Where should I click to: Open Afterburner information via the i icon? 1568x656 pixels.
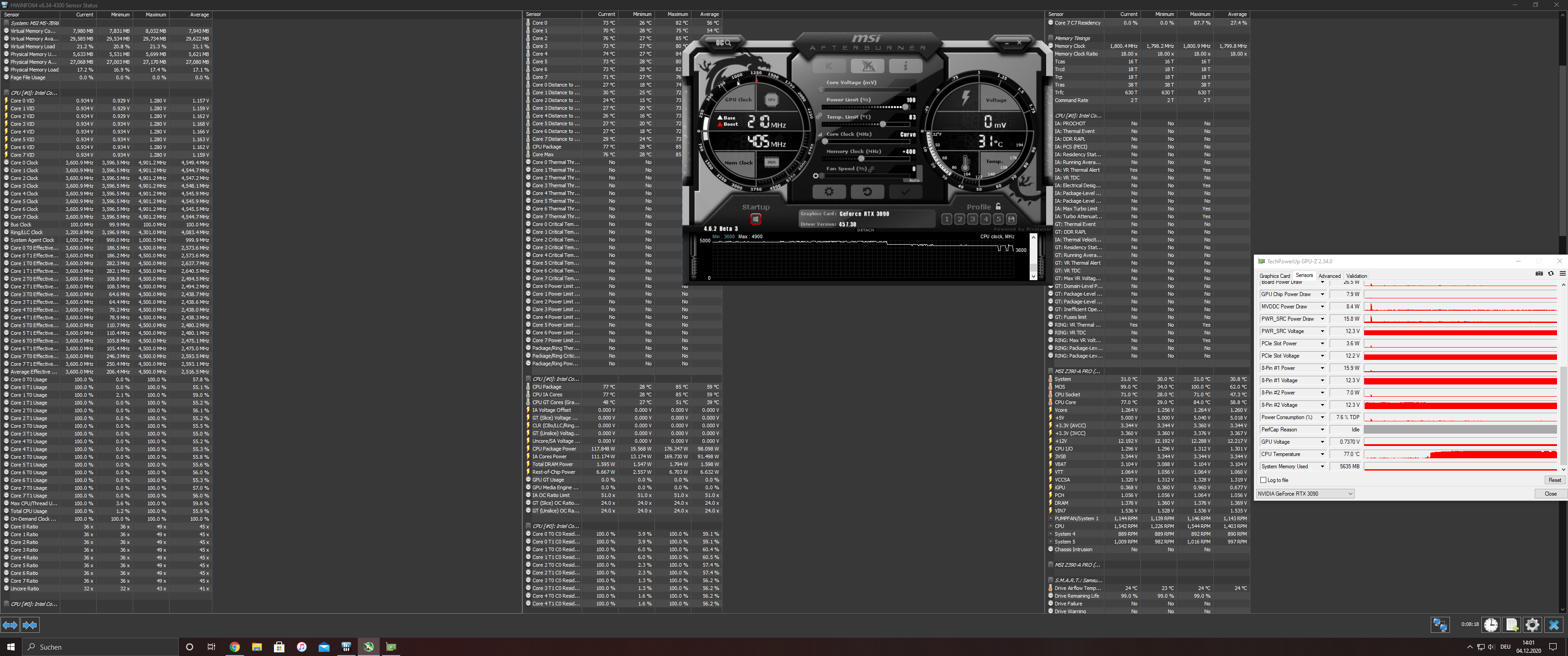pos(906,66)
